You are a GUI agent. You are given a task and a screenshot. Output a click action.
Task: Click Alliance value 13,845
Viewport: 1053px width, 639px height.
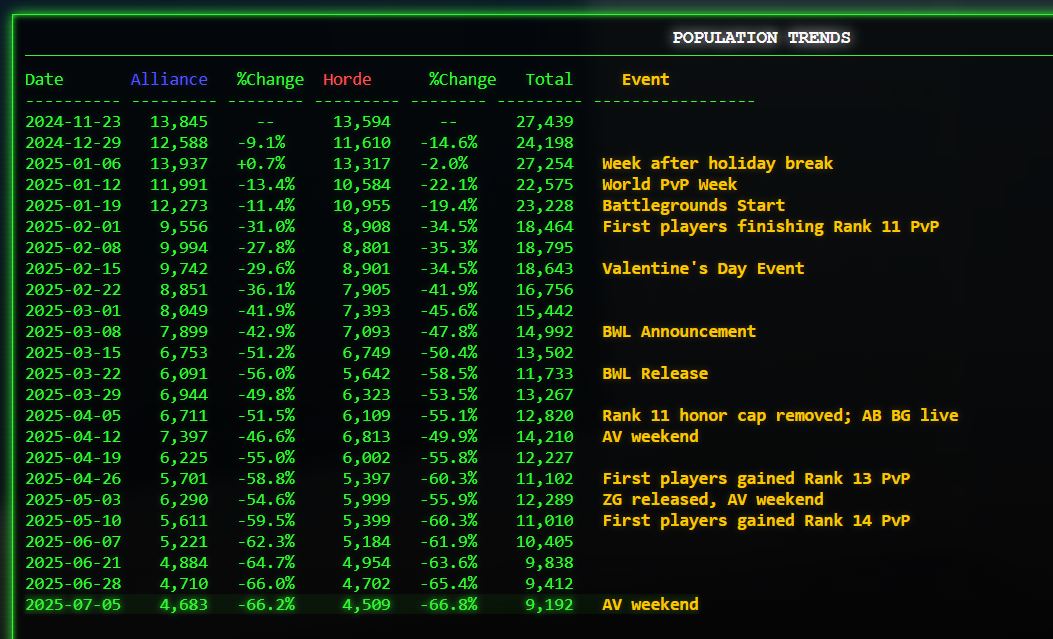click(x=179, y=121)
